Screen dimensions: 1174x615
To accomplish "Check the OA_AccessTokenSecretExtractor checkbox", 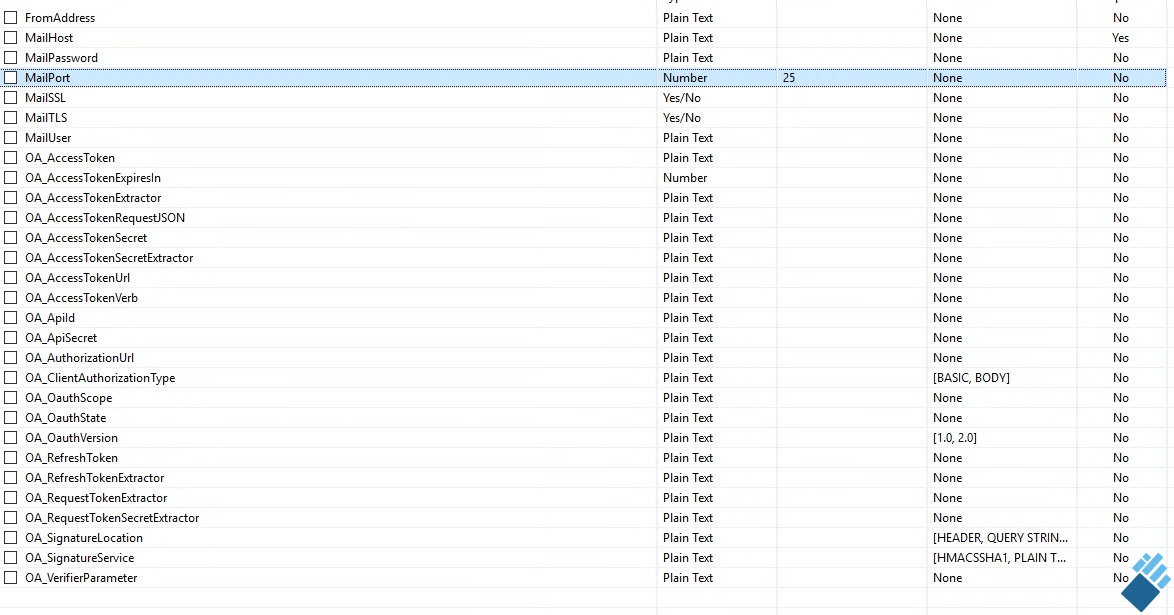I will pos(10,258).
